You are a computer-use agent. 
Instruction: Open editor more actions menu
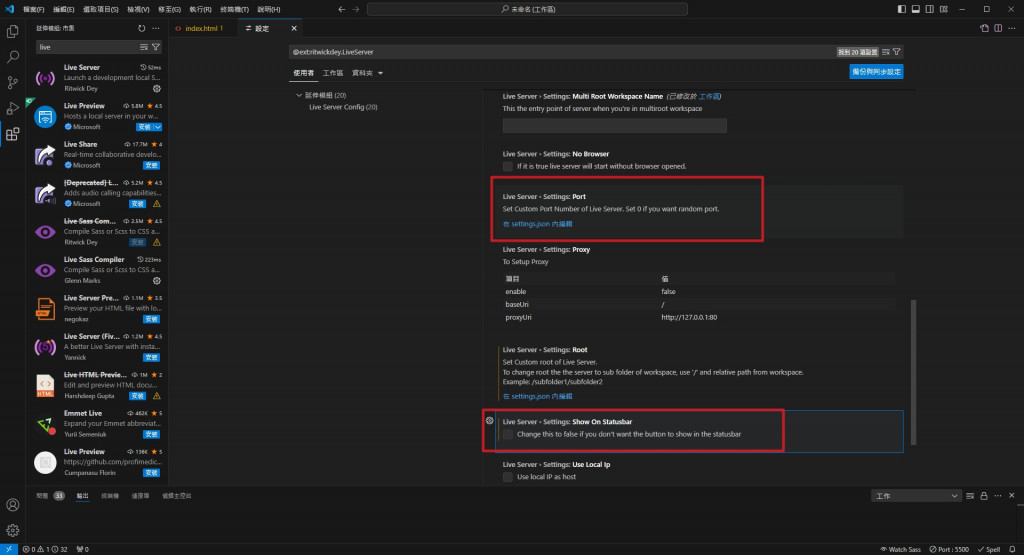tap(1012, 28)
